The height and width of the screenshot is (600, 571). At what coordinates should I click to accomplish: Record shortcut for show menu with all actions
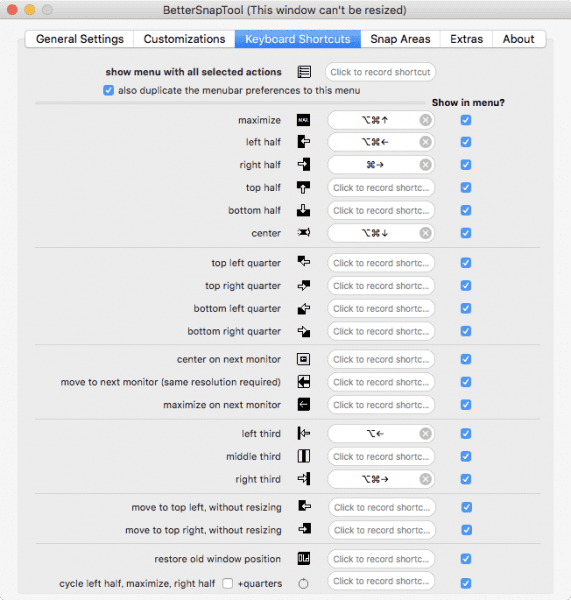click(380, 72)
